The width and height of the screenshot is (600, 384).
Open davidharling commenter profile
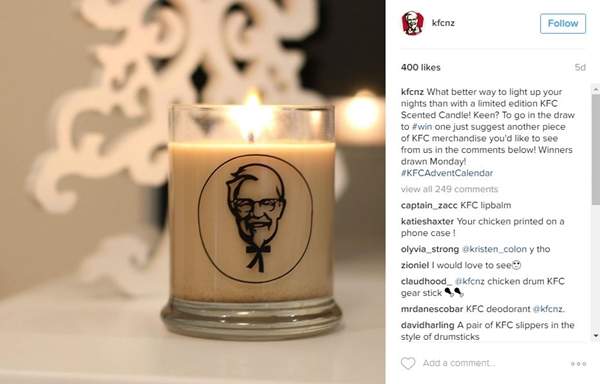point(427,325)
